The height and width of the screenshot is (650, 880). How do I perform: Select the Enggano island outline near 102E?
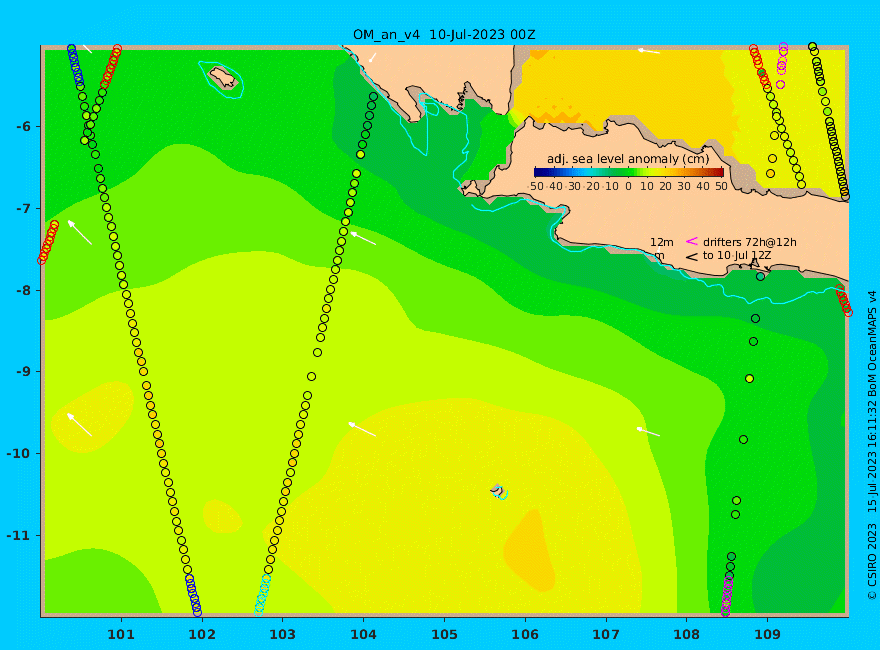(223, 77)
